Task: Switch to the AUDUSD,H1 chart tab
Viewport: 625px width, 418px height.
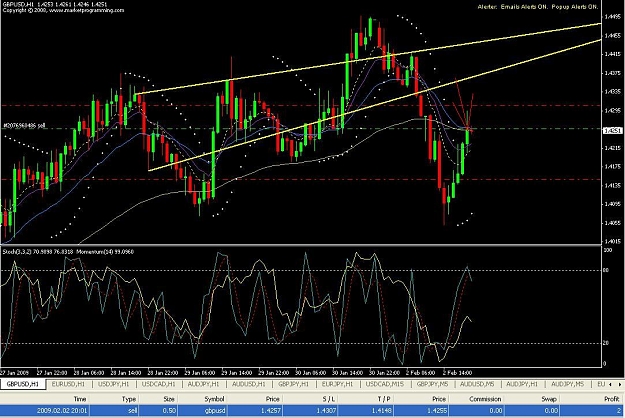Action: point(248,384)
